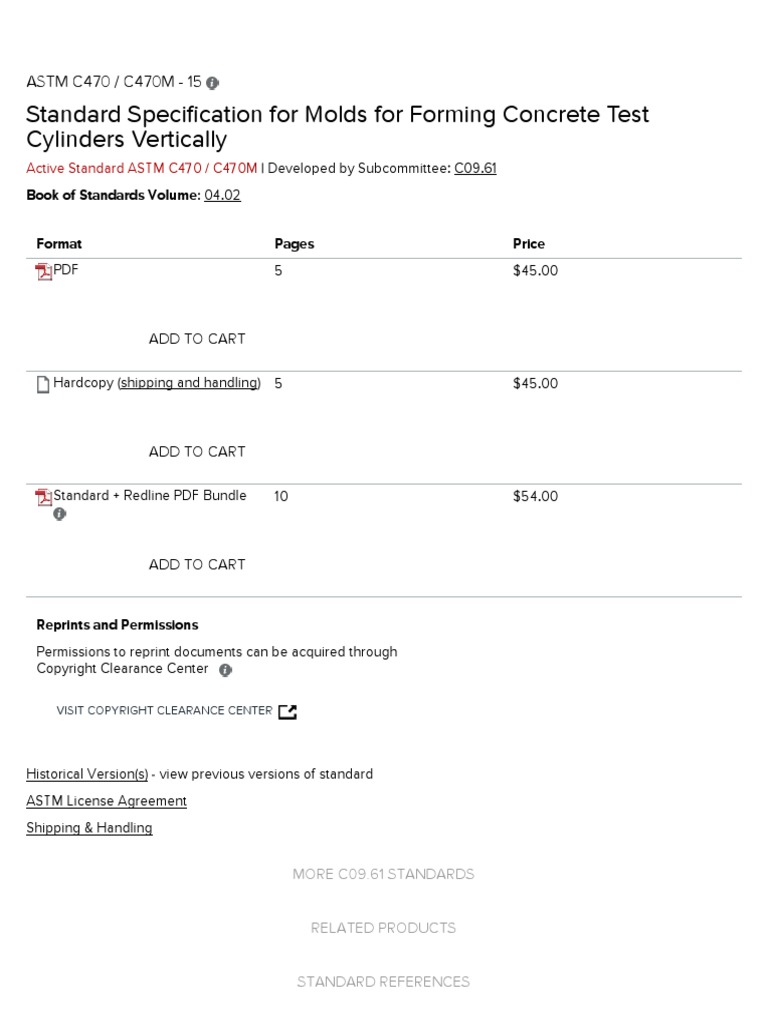Screen dimensions: 768x1024
Task: Click info icon beside Copyright Clearance Center
Action: 225,670
